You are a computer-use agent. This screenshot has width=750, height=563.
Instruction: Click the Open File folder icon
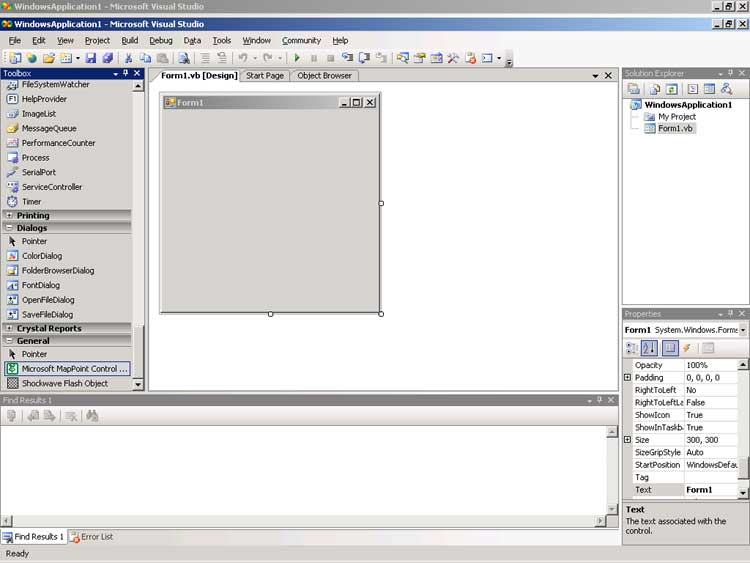[49, 58]
